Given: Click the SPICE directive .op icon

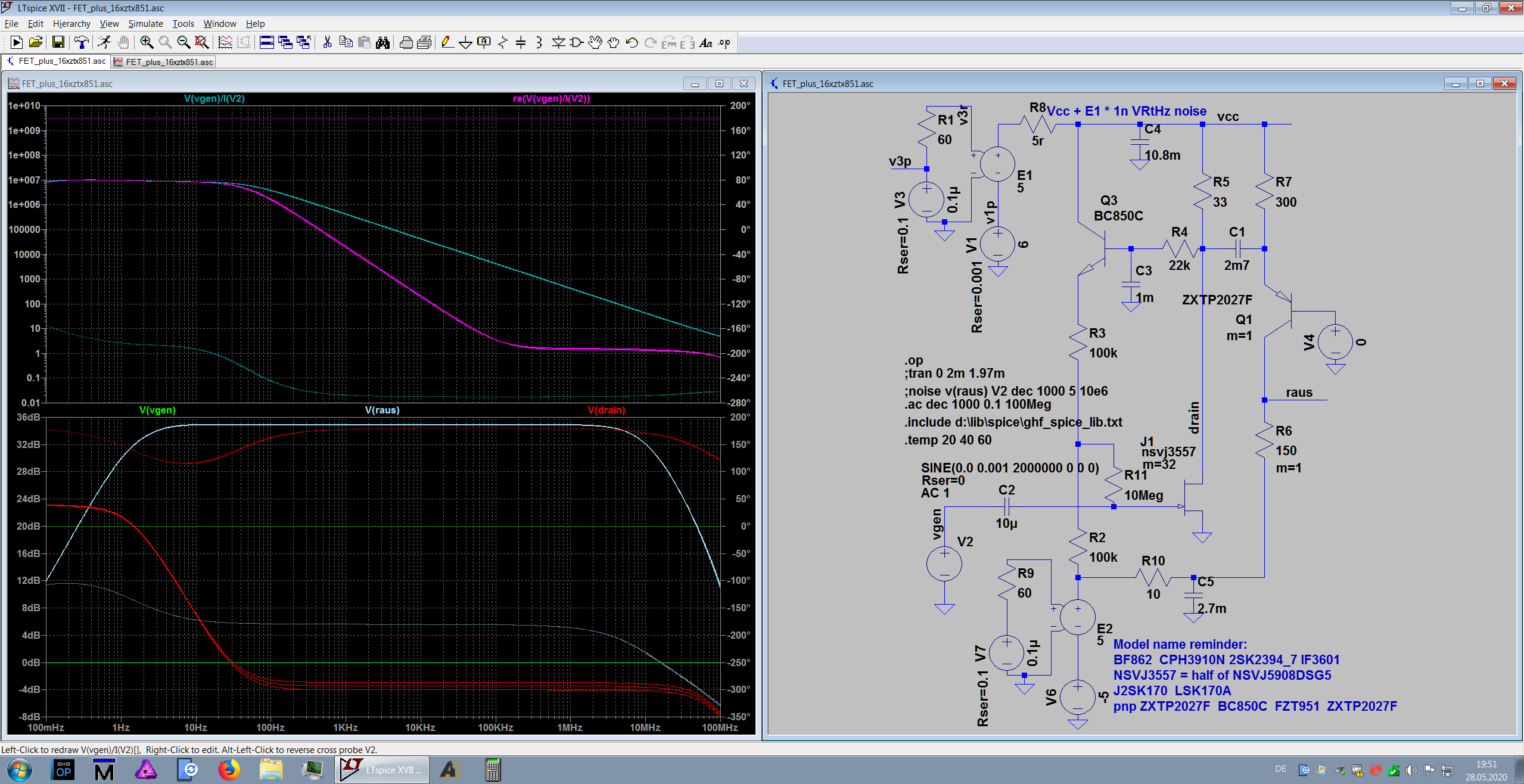Looking at the screenshot, I should 724,42.
